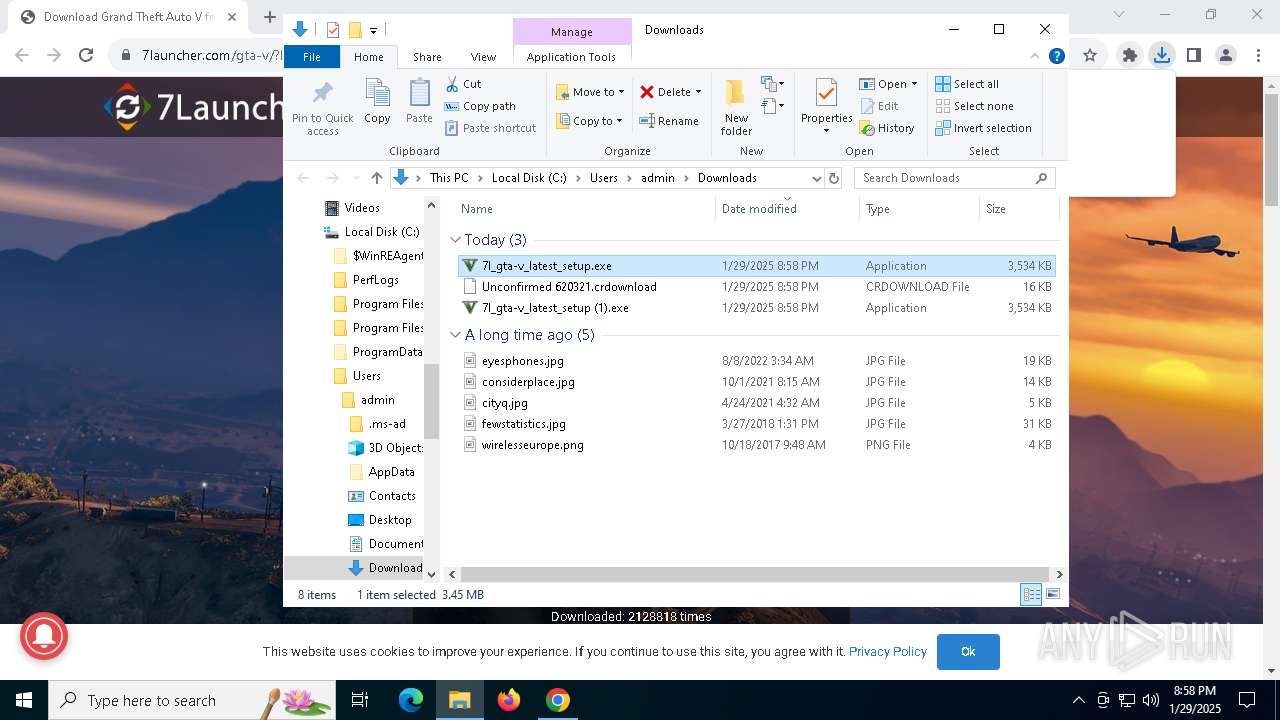
Task: Click Type here to search box
Action: (x=191, y=700)
